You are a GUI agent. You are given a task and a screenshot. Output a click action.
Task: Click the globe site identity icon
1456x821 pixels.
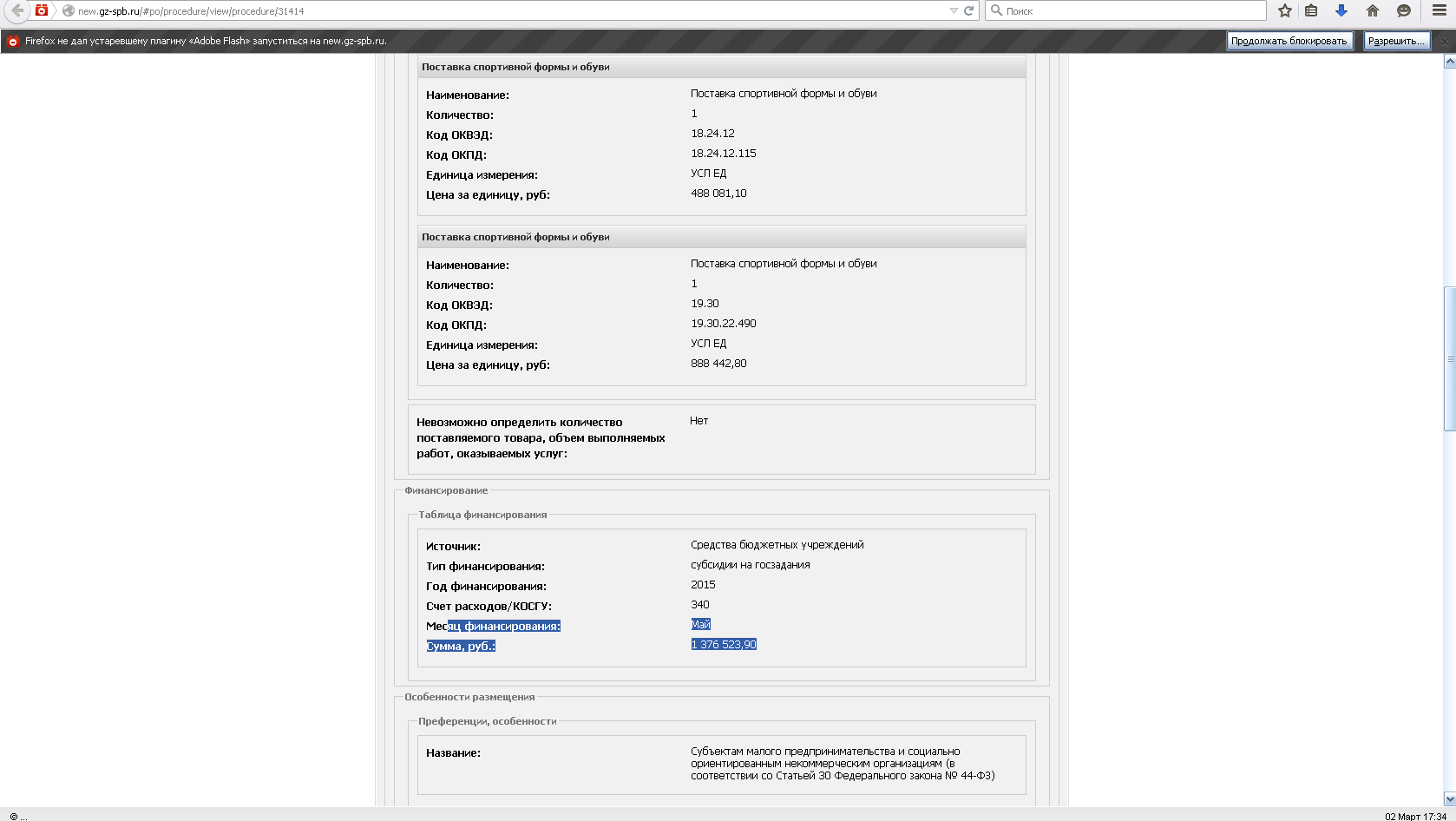[68, 11]
